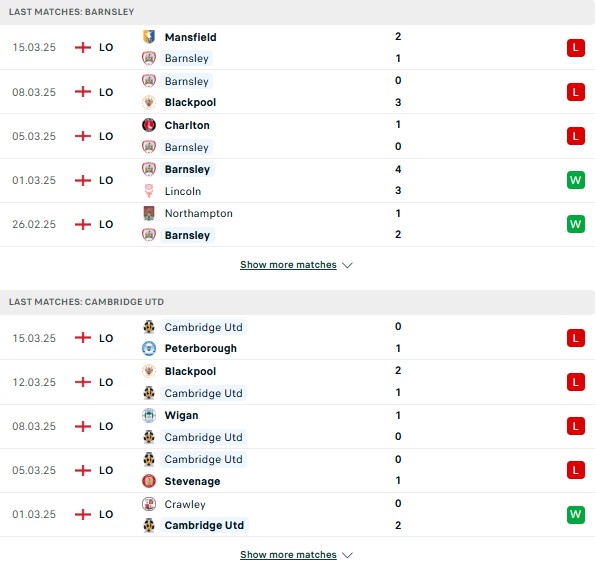Click the red L badge for Mansfield match
Image resolution: width=596 pixels, height=569 pixels.
(x=575, y=48)
